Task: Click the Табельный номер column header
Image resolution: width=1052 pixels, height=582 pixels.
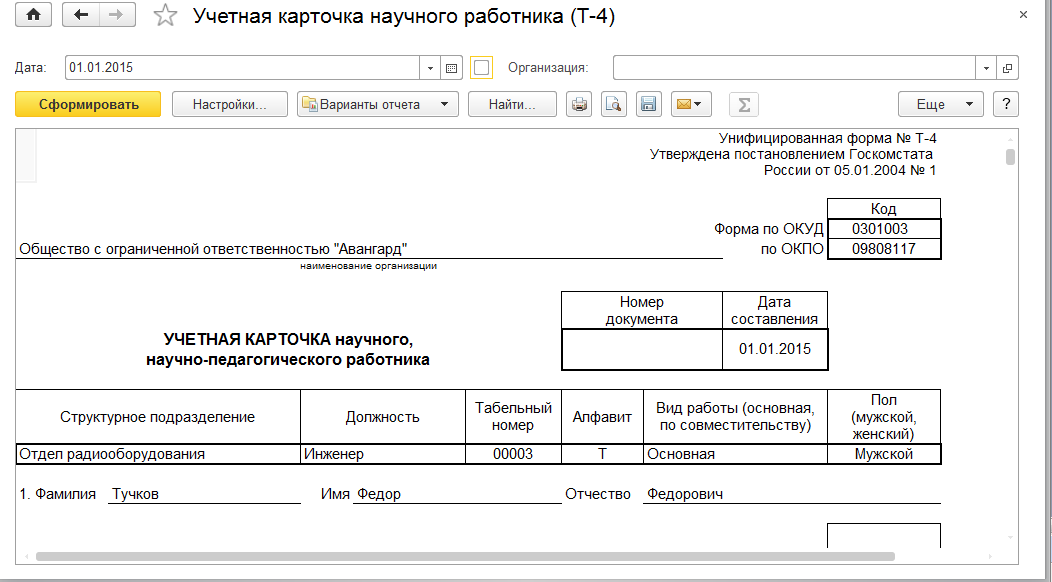Action: pyautogui.click(x=513, y=417)
